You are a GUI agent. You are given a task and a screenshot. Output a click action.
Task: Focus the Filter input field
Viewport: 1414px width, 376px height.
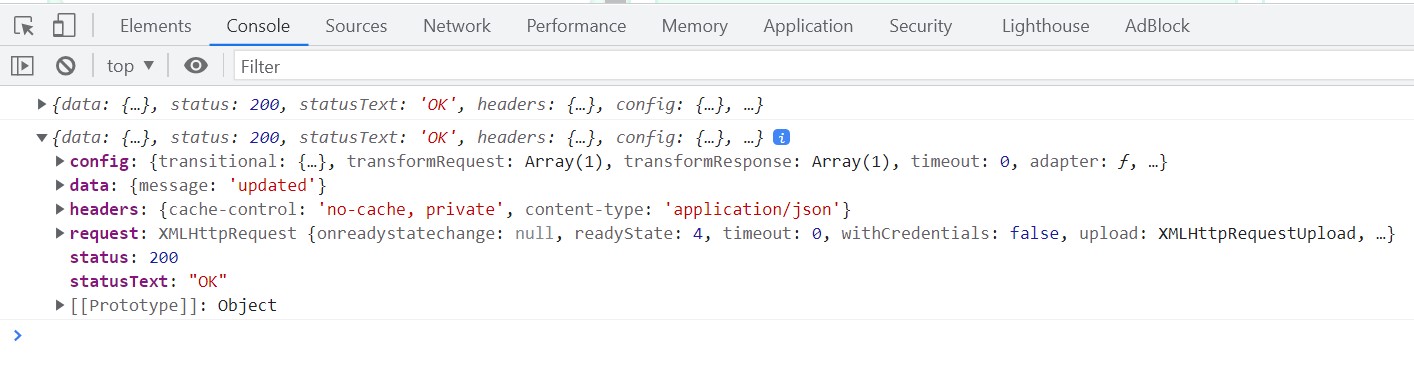point(823,67)
